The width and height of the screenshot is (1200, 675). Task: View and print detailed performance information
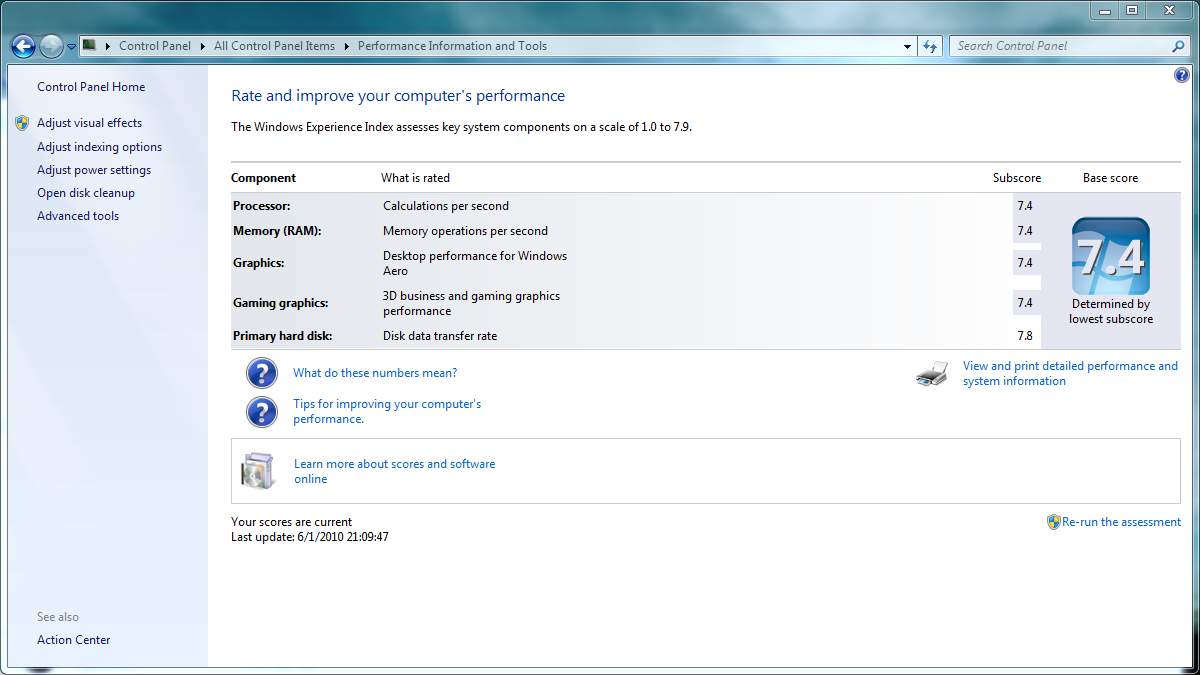point(1070,374)
